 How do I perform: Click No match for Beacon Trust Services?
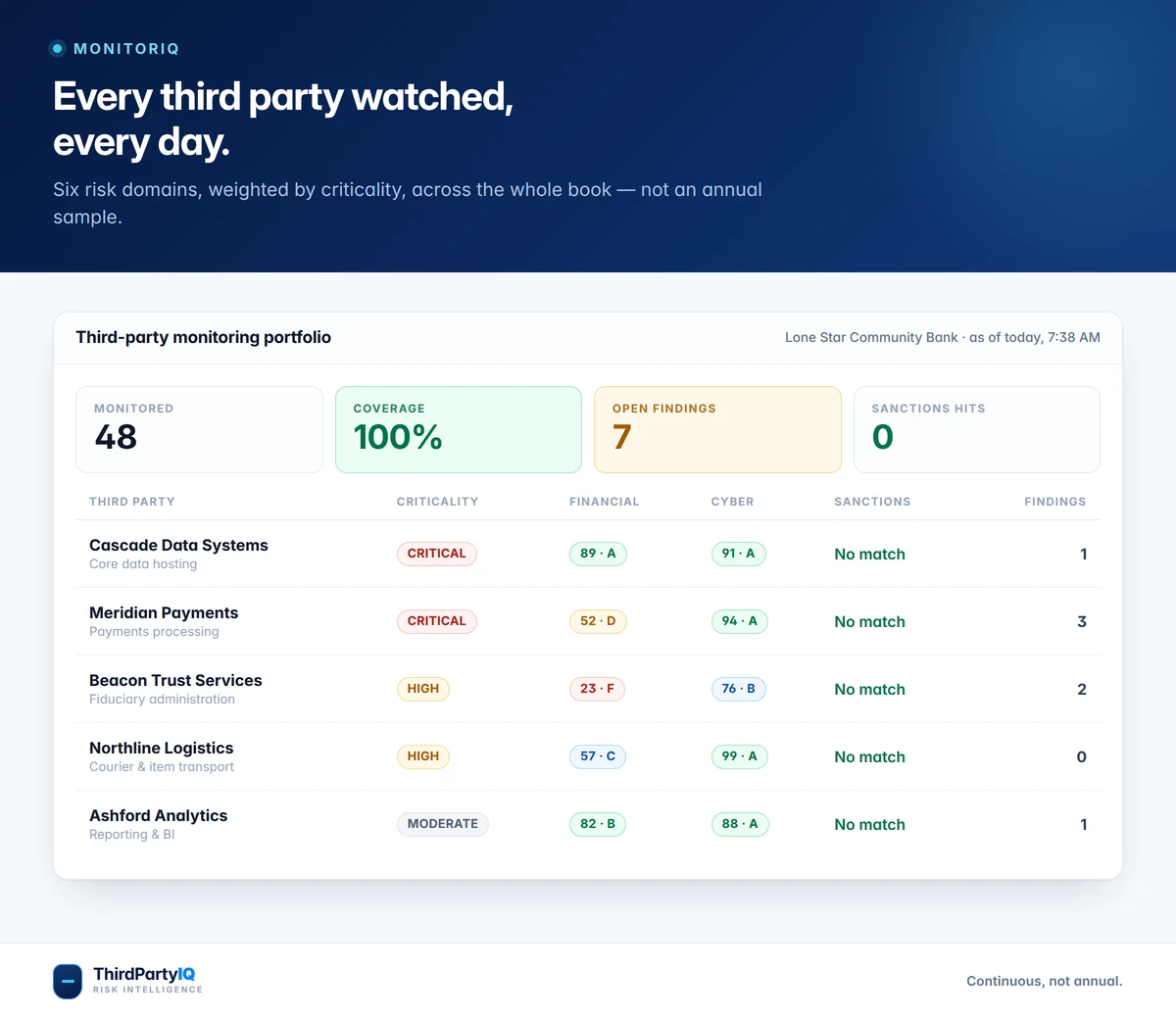[x=870, y=690]
